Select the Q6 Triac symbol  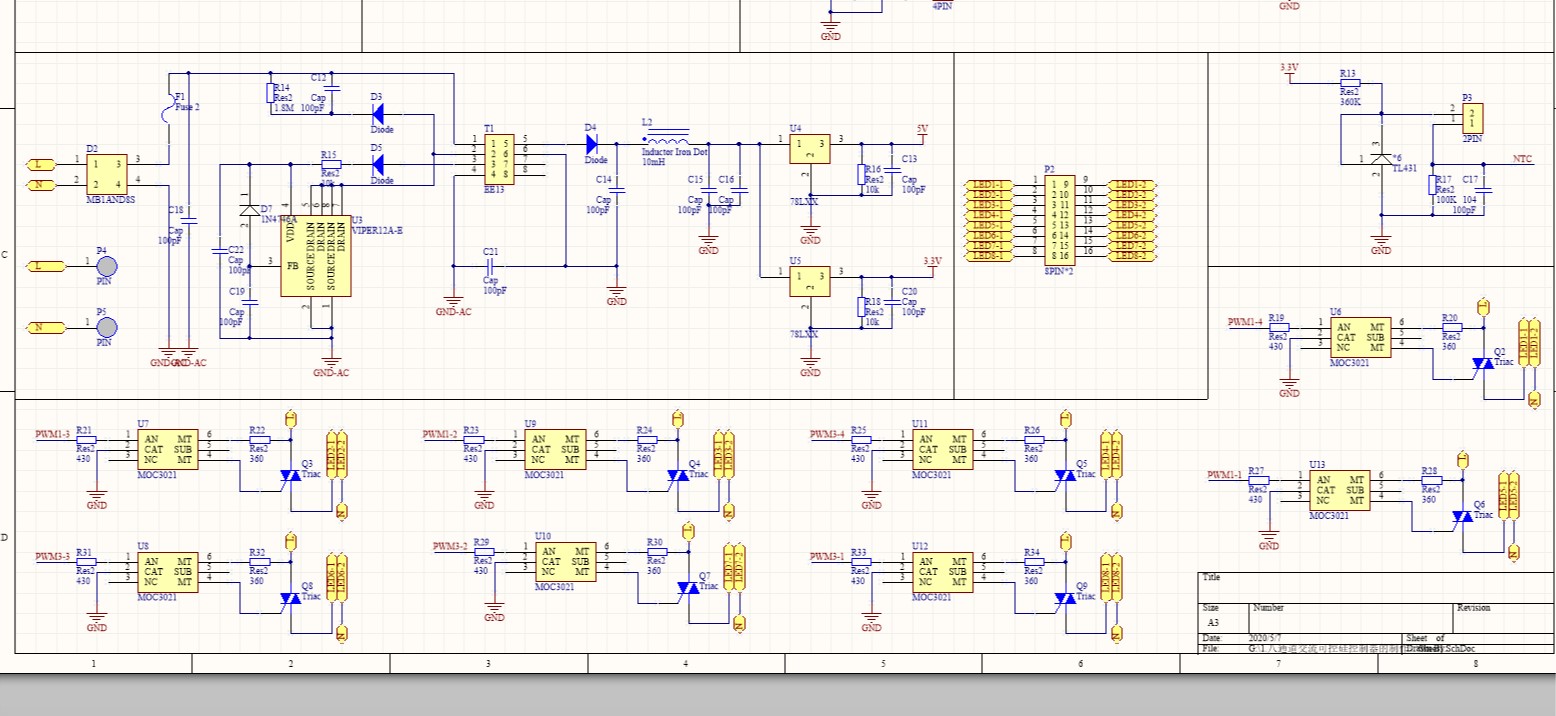1463,516
